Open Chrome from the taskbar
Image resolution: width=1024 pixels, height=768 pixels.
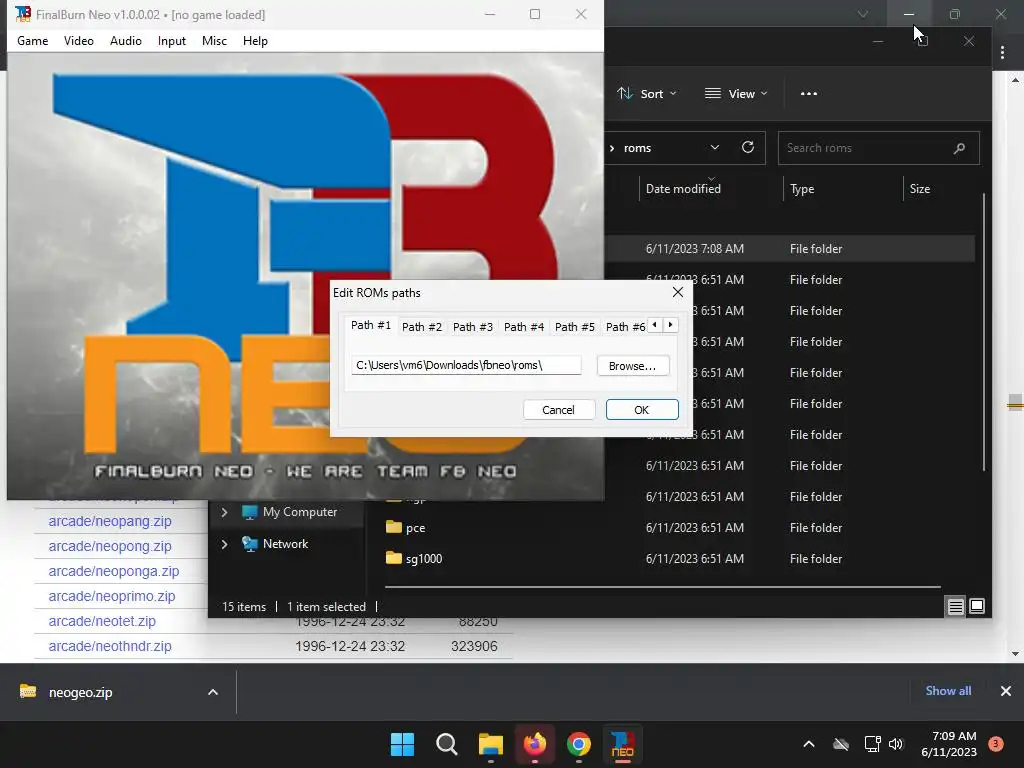point(579,744)
